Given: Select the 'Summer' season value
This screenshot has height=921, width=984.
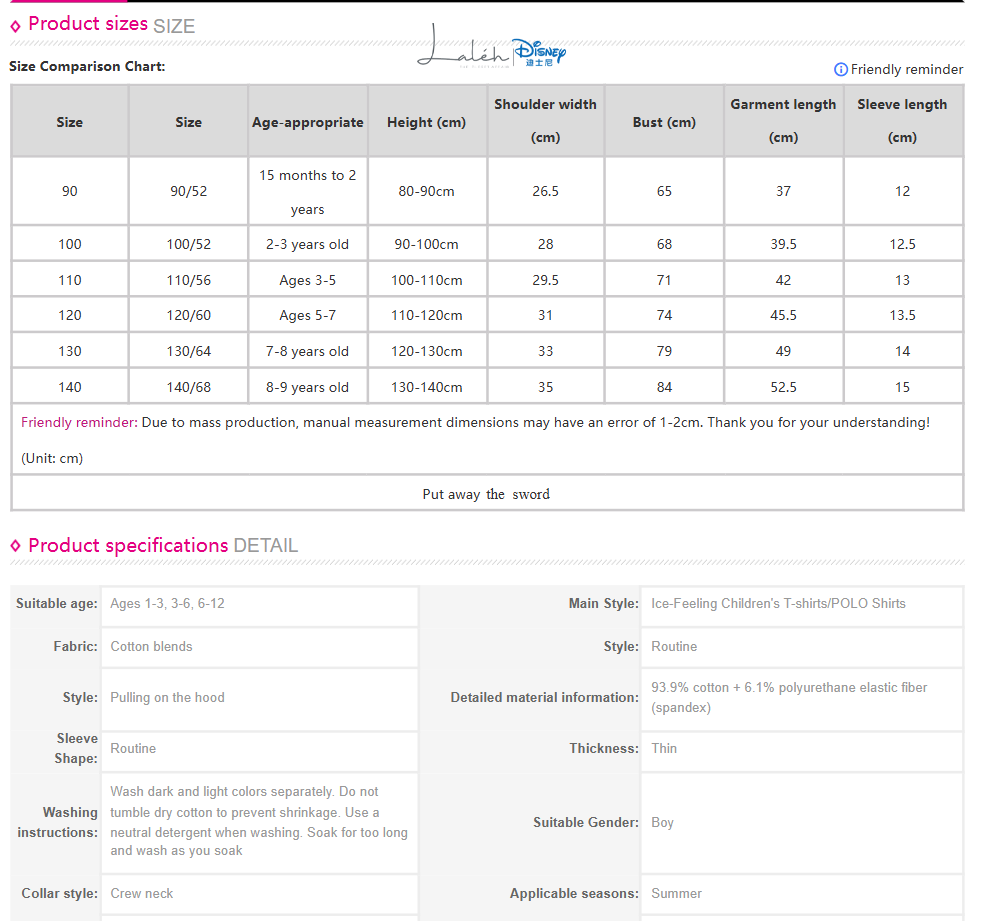Looking at the screenshot, I should coord(676,893).
